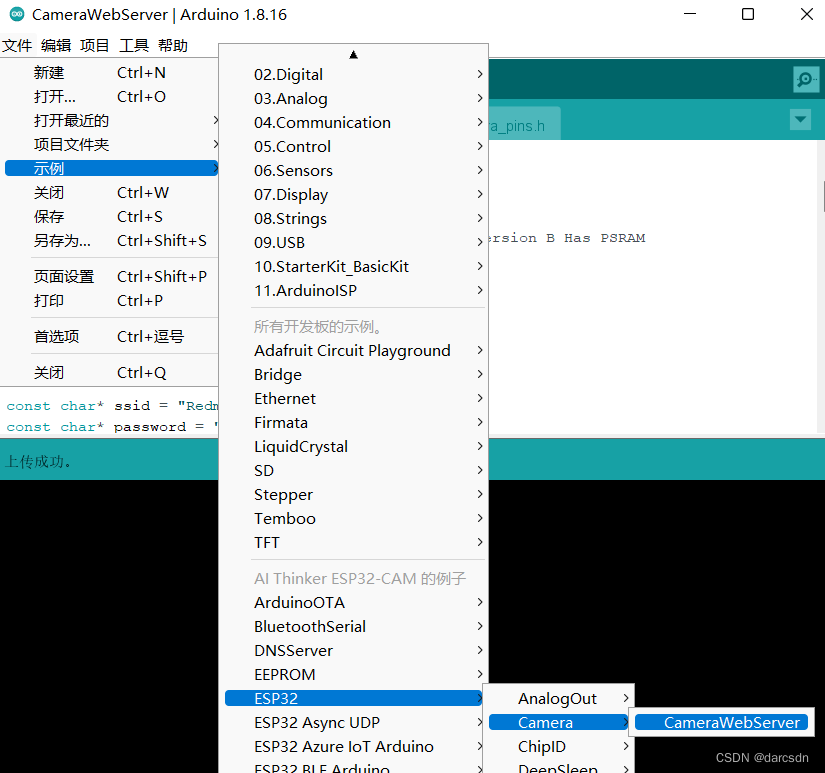Open the Serial Monitor magnifier icon
The image size is (825, 773).
[806, 79]
